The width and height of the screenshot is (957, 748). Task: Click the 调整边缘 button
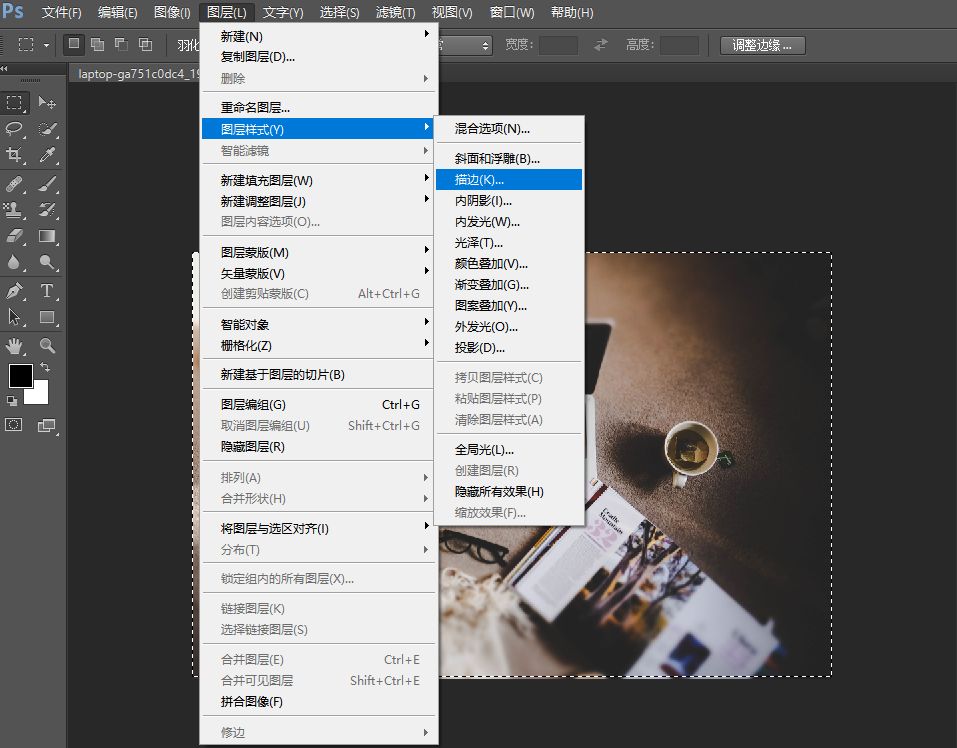762,45
